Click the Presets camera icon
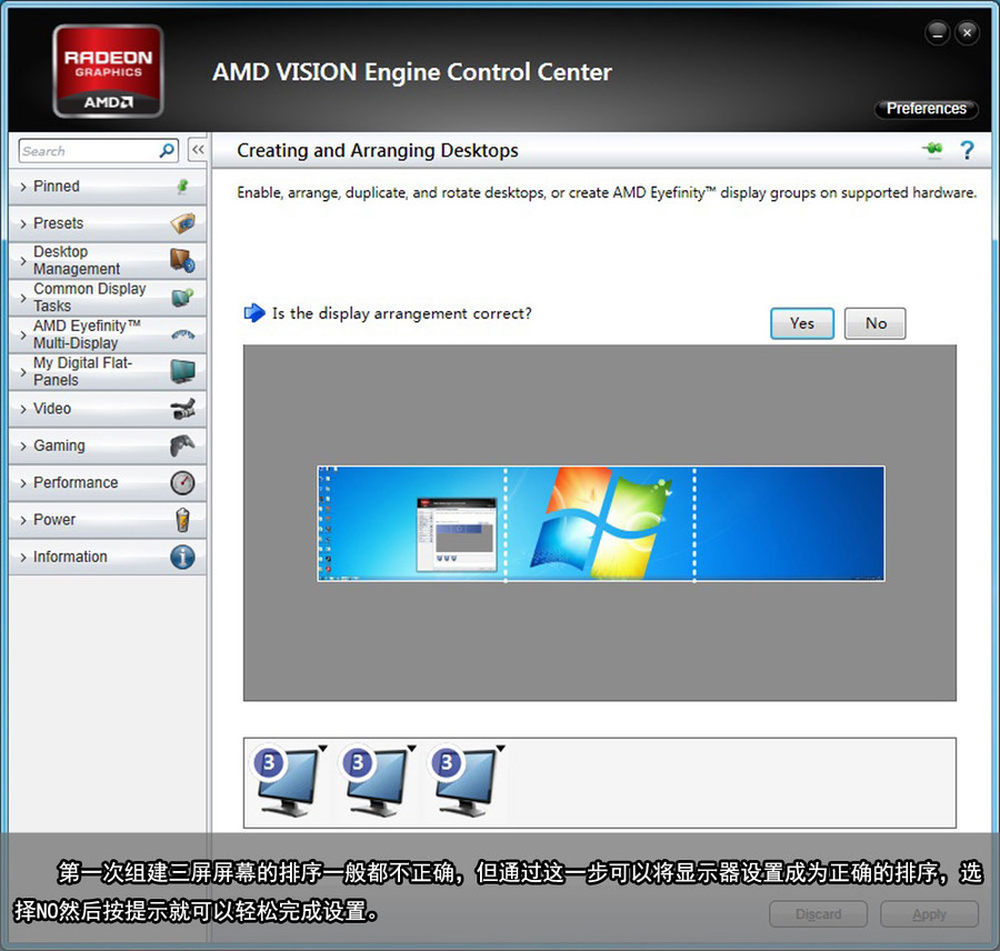 pos(183,223)
